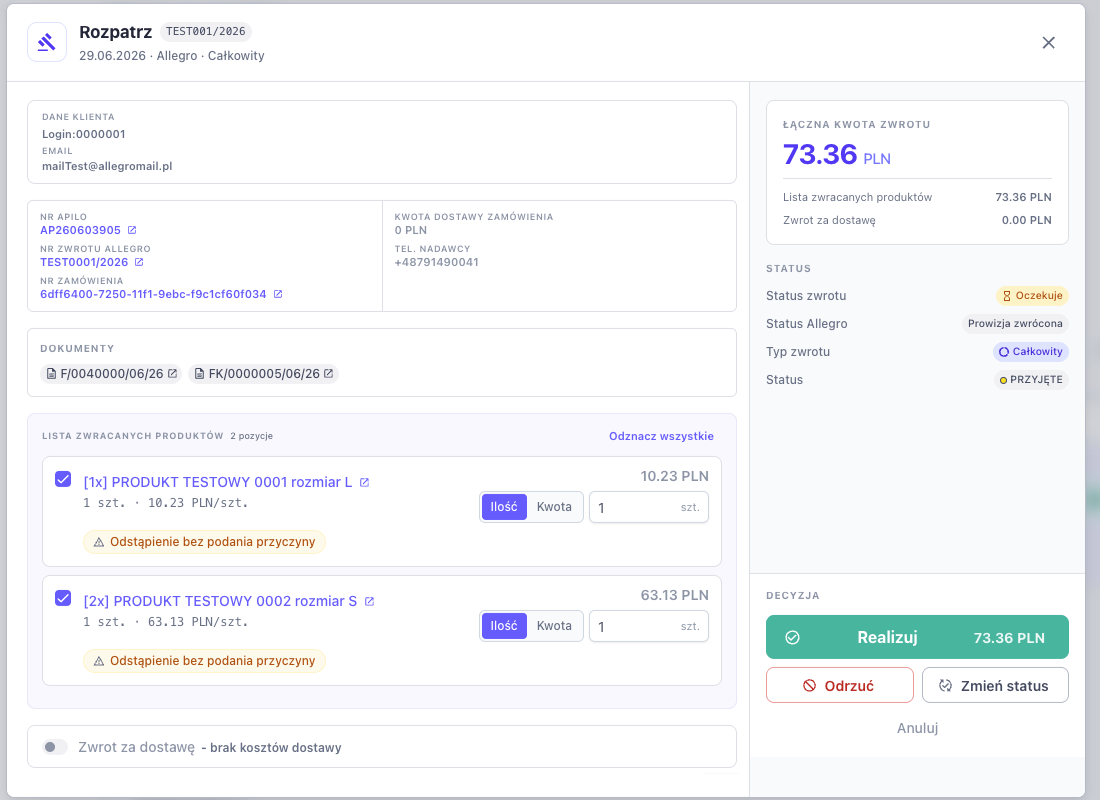Uncheck PRODUKT TESTOWY 0001 checkbox

click(63, 479)
